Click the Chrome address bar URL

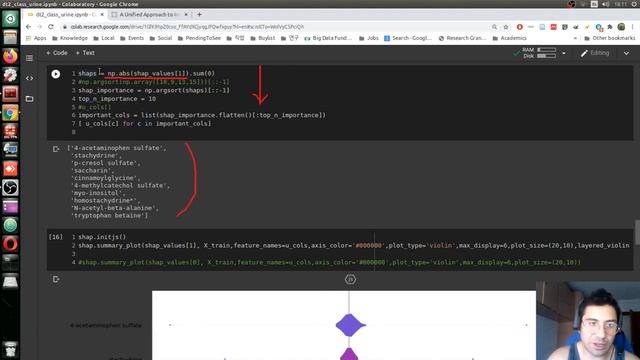(x=187, y=27)
